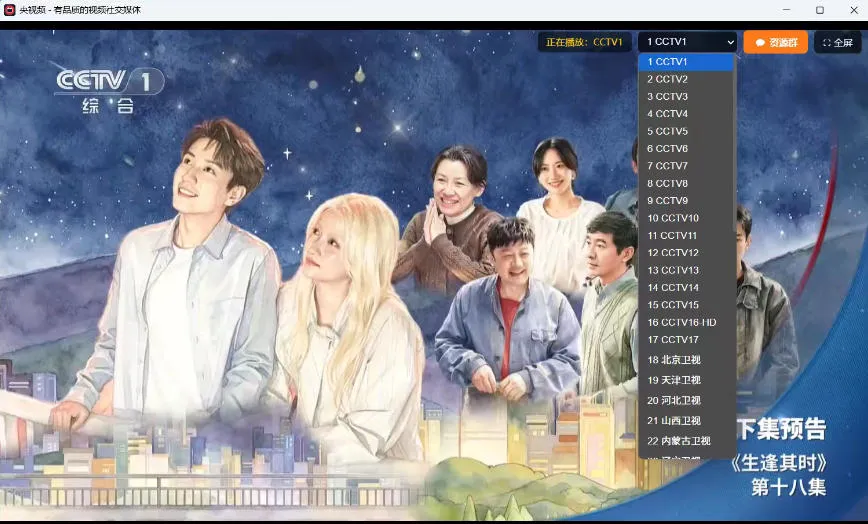The width and height of the screenshot is (868, 524).
Task: Choose 20 河北卫视 from the list
Action: click(686, 400)
